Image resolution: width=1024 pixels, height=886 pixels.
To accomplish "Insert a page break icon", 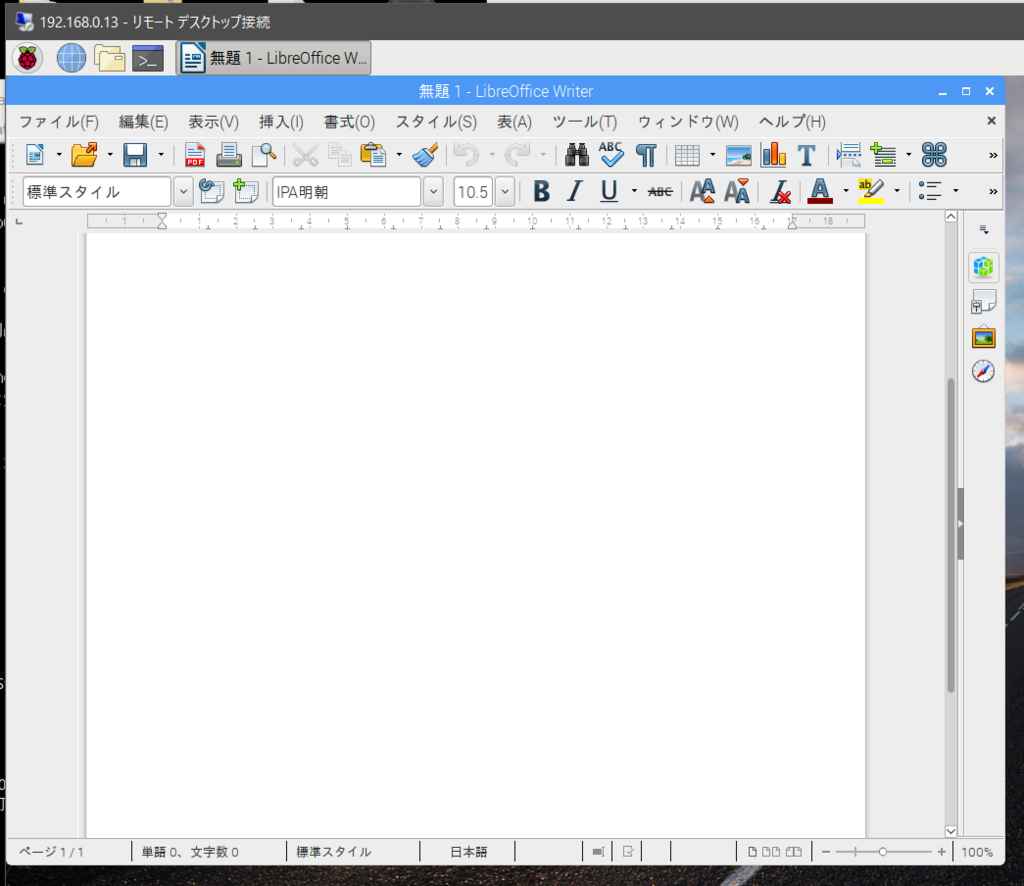I will point(848,155).
